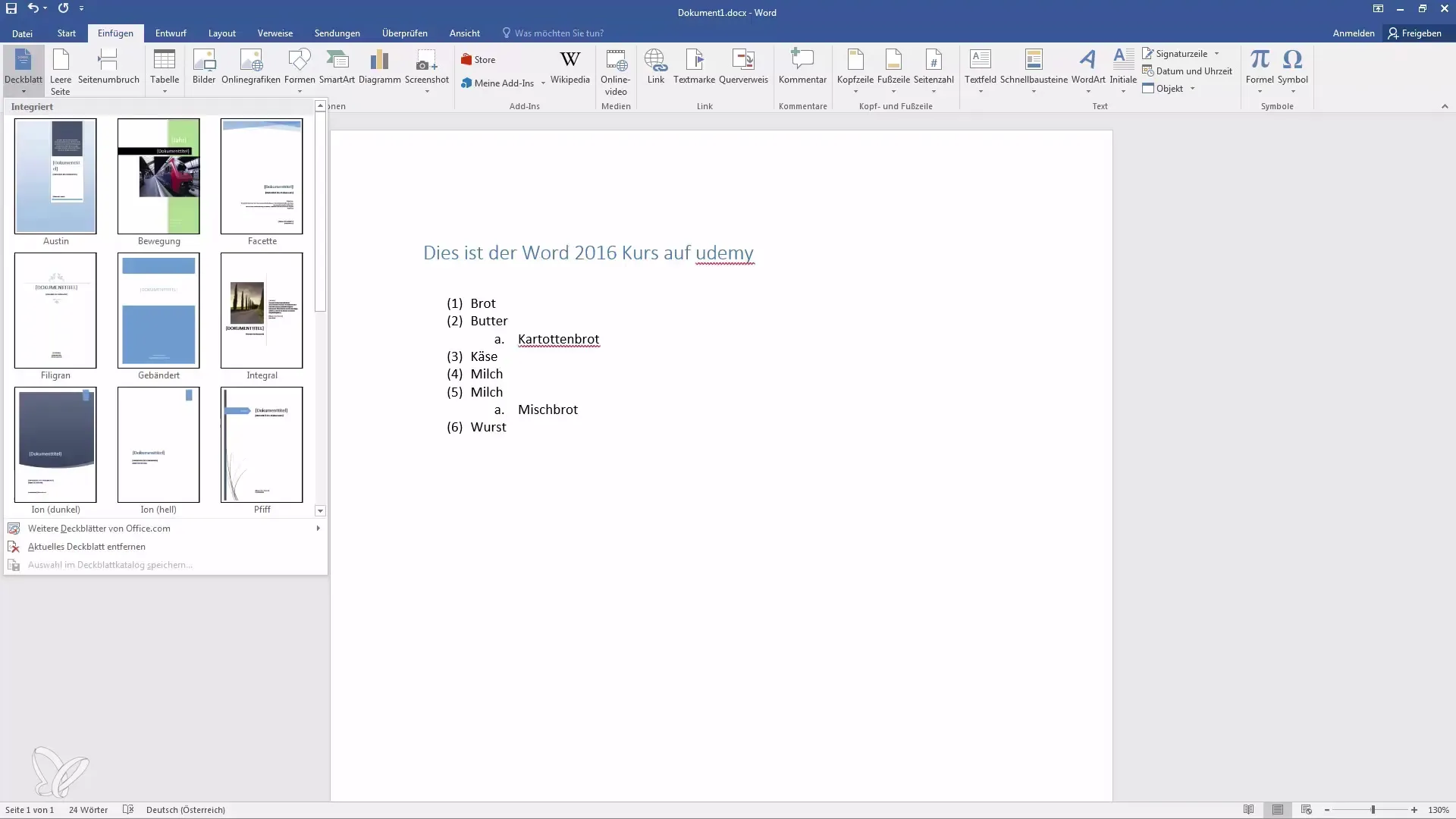
Task: Click the Wikipedia add-in icon
Action: (570, 67)
